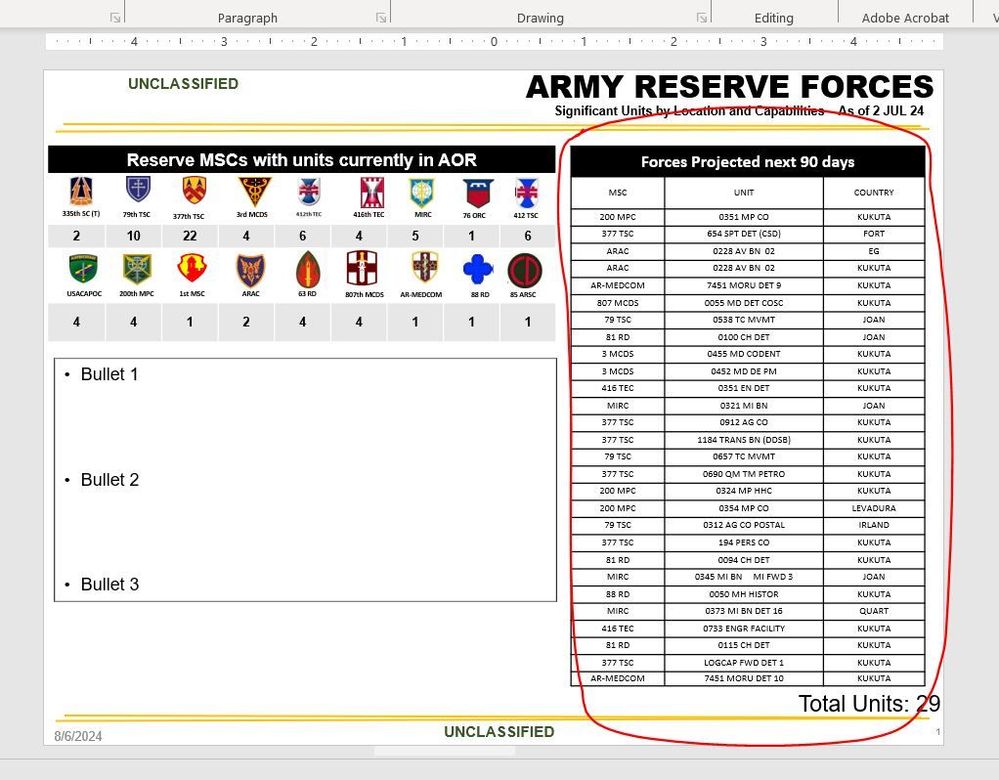Select the '0351 MP CO' unit cell
This screenshot has width=999, height=780.
744,217
